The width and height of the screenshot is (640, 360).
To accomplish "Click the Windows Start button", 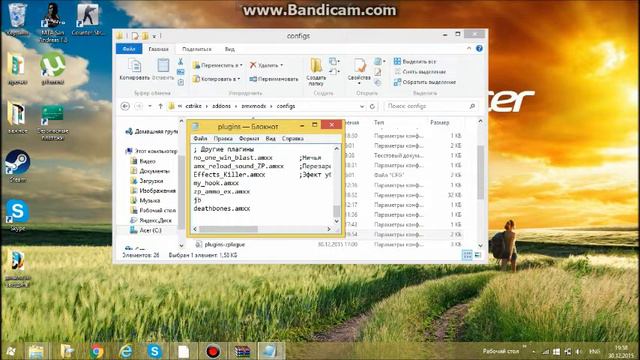I will 10,351.
